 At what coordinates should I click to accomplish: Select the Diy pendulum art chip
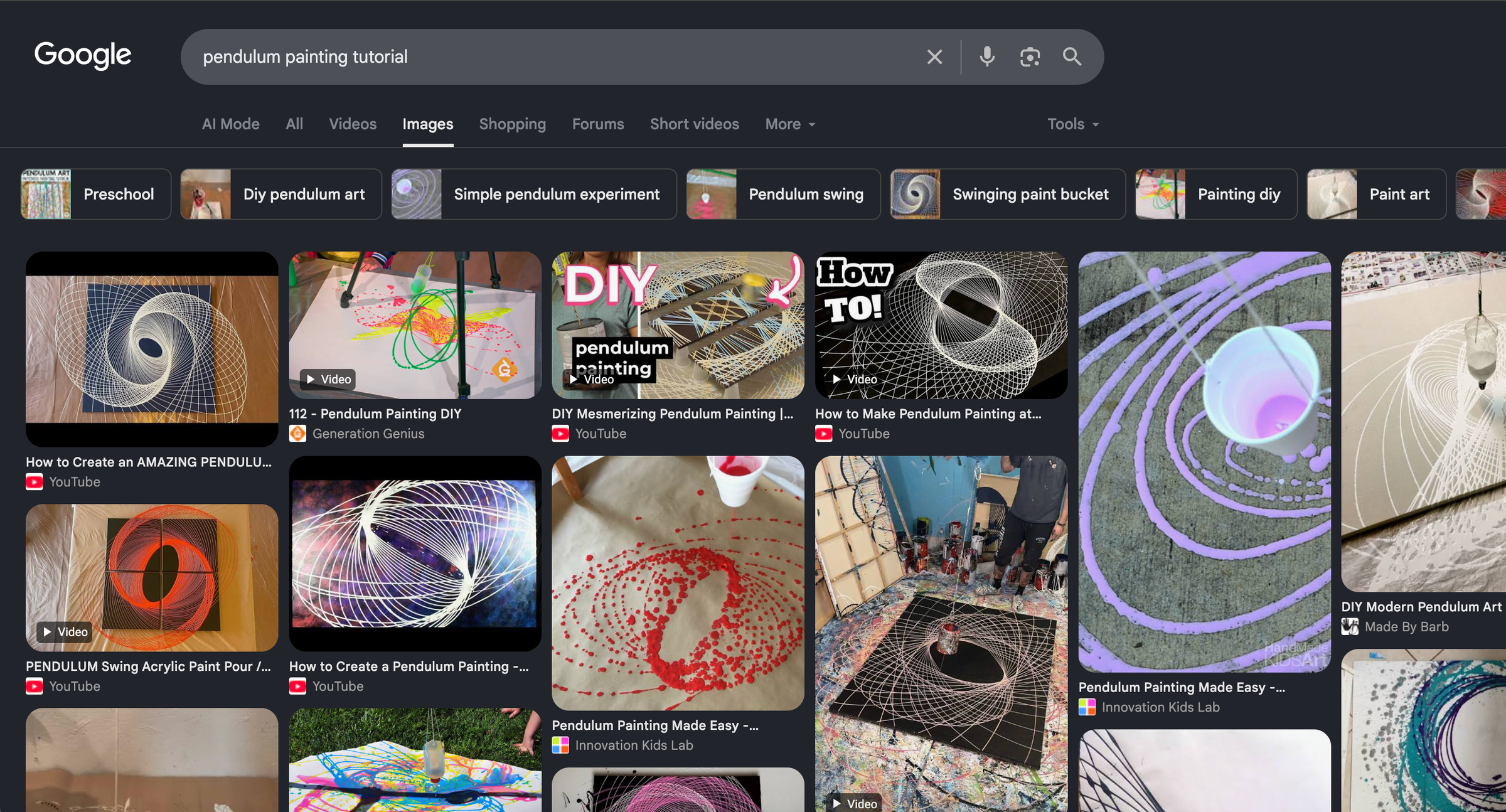click(x=281, y=195)
